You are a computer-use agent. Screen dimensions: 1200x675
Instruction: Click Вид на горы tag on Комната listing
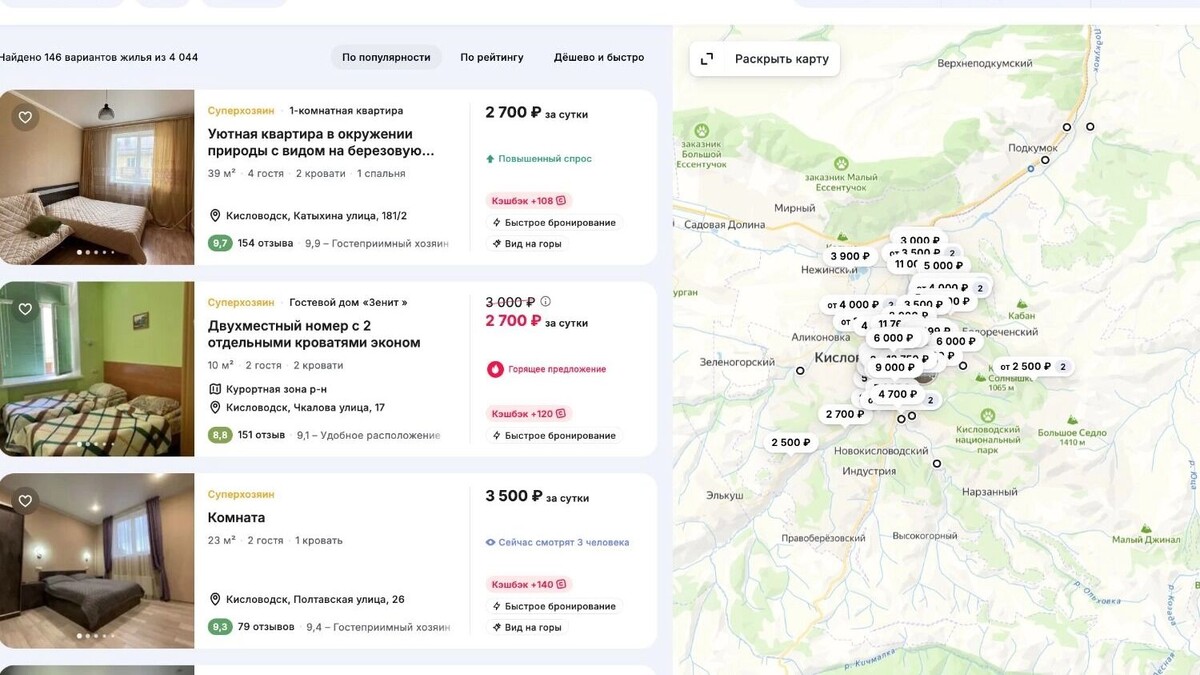point(527,628)
